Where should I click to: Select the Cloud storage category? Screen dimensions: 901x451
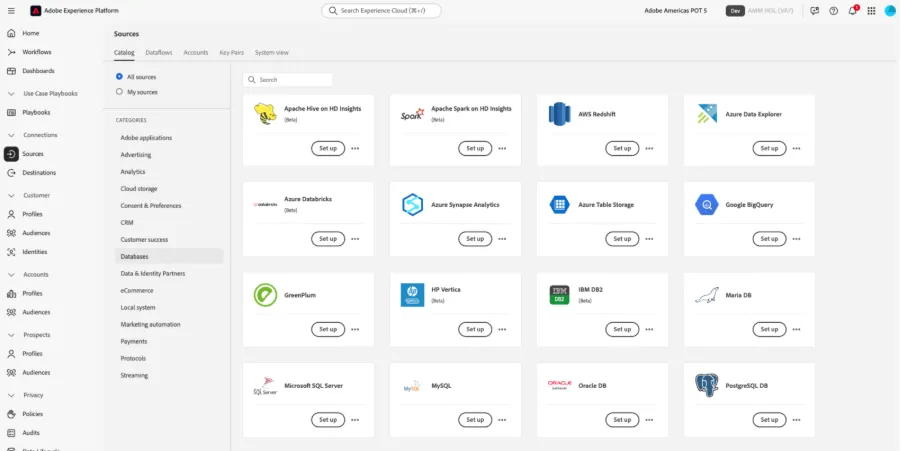pyautogui.click(x=138, y=188)
